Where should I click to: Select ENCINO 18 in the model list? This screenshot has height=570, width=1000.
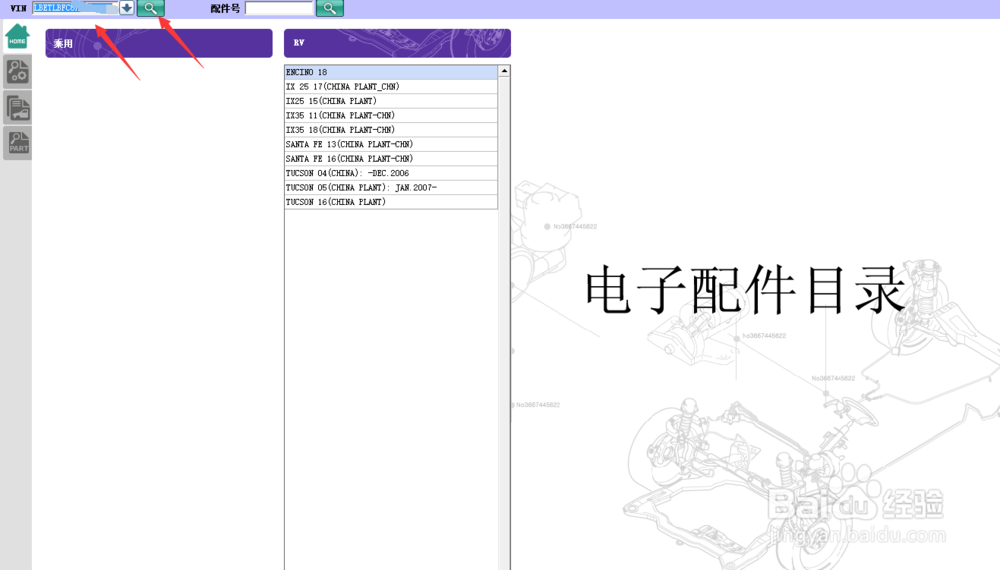pyautogui.click(x=391, y=72)
